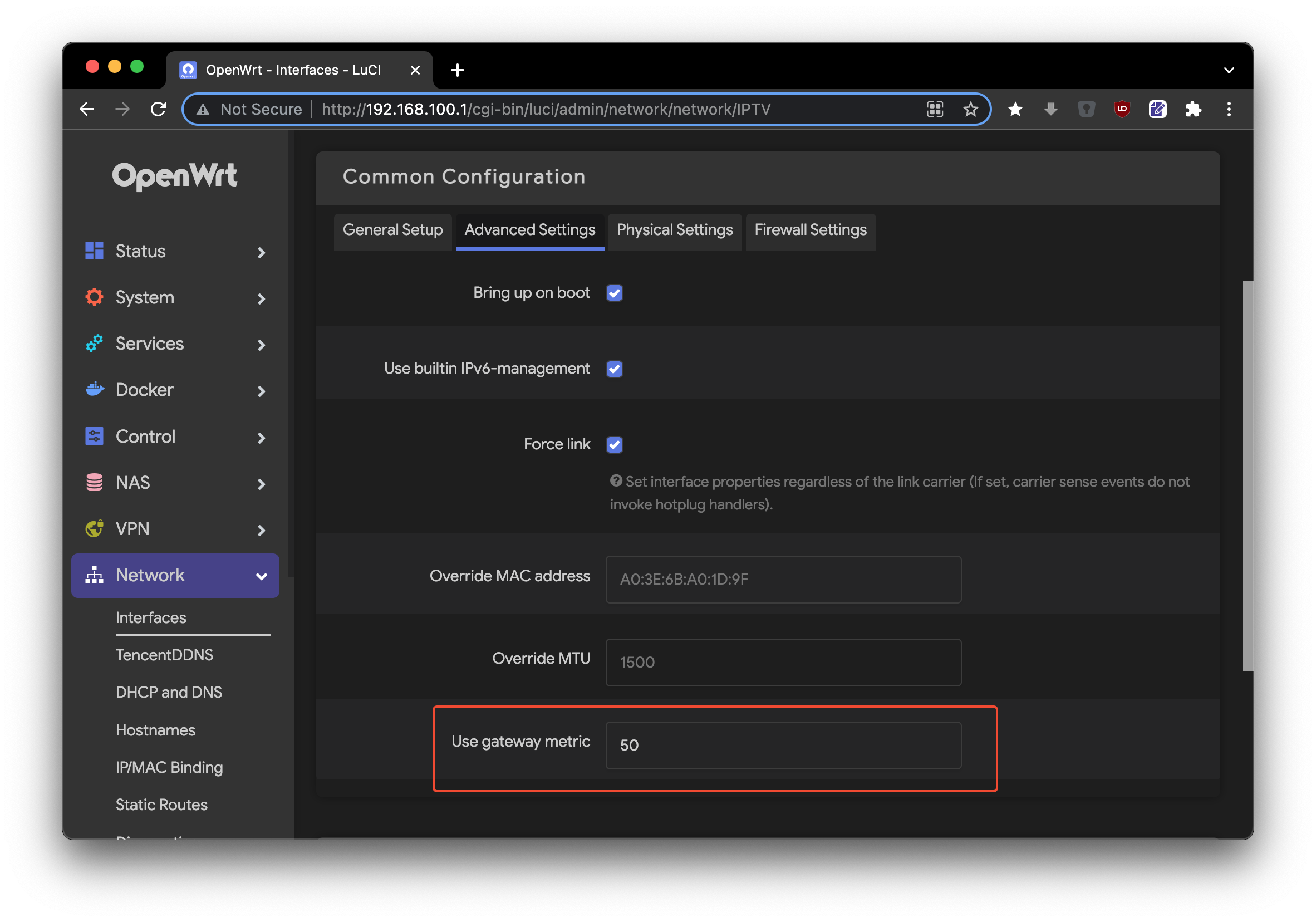
Task: Click the download arrow extension icon
Action: click(1050, 109)
